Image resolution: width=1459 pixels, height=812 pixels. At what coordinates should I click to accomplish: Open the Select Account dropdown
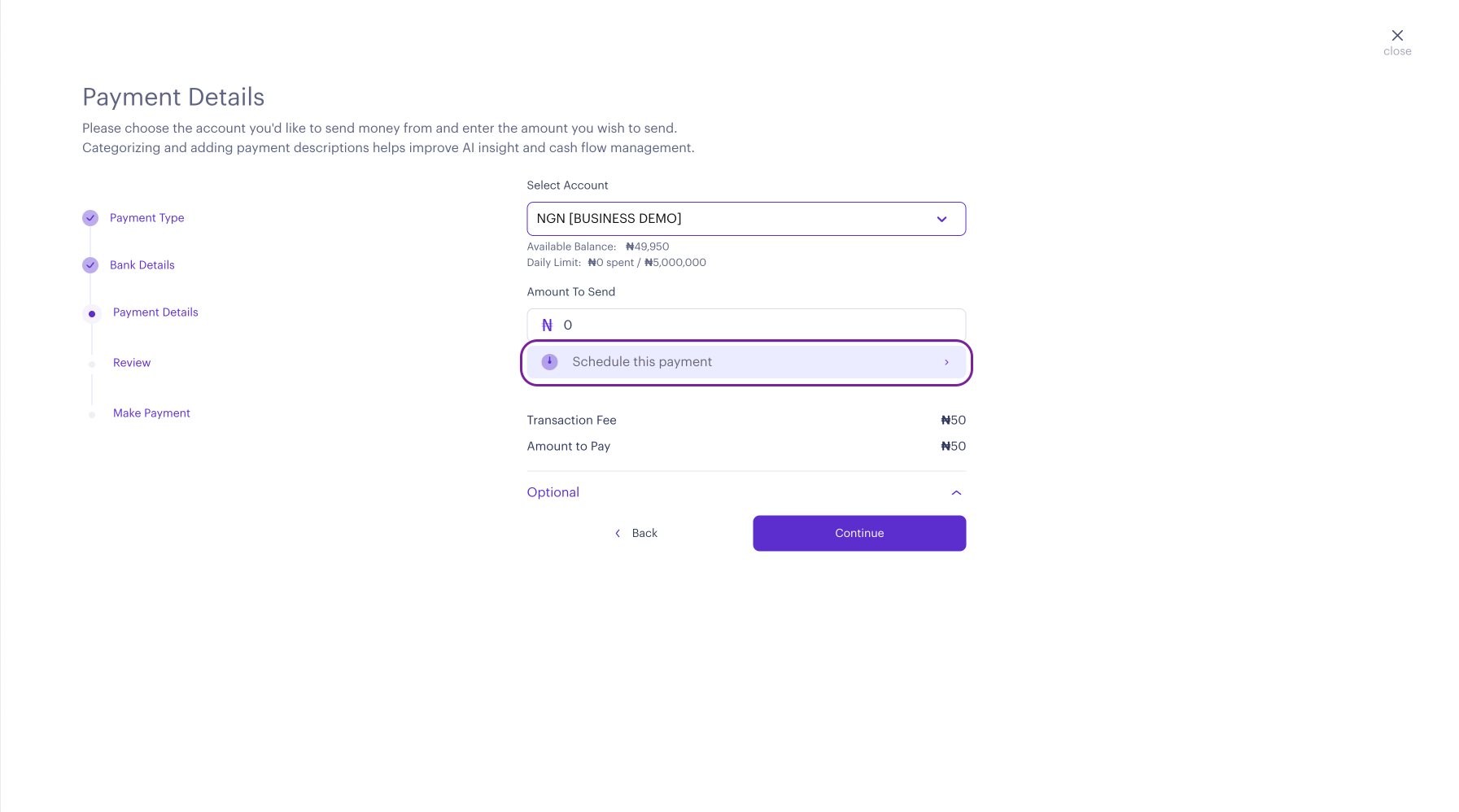(746, 219)
